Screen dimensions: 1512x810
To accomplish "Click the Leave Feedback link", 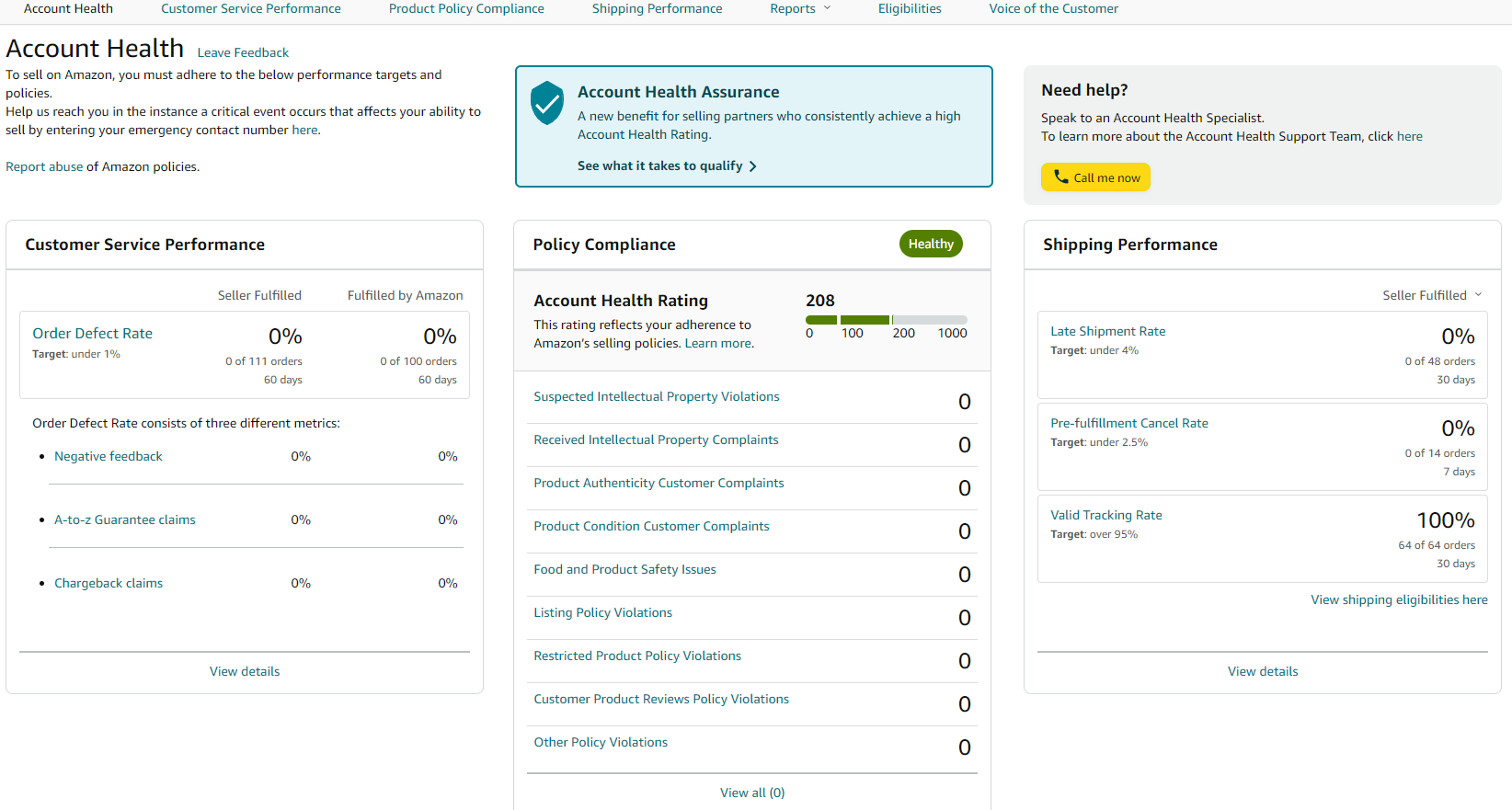I will tap(243, 52).
